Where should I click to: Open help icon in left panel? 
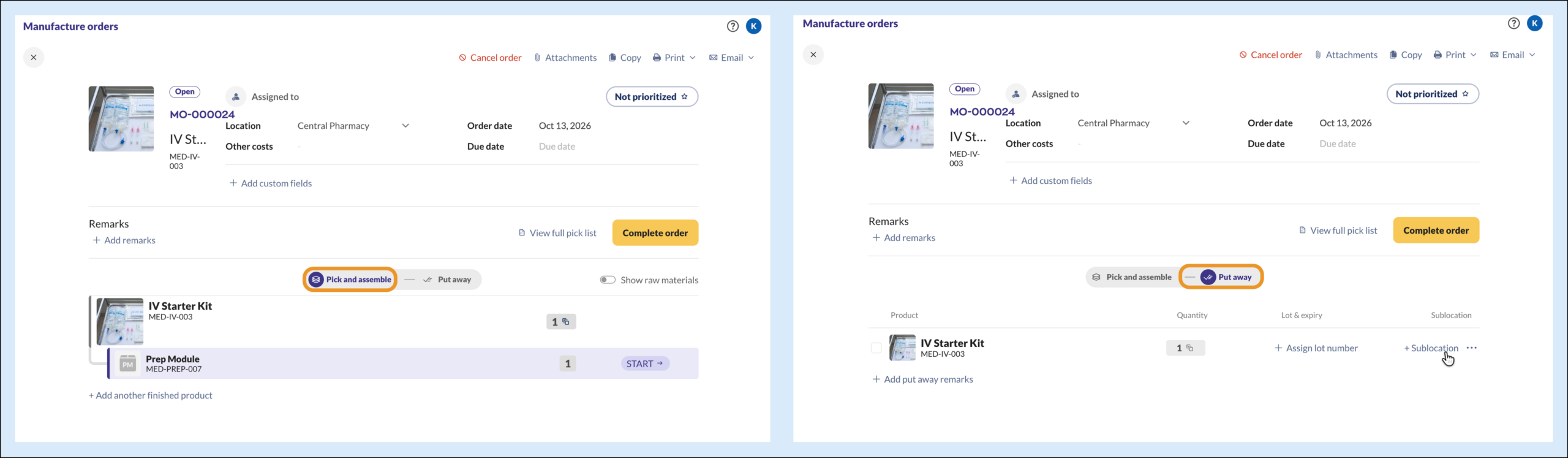click(x=733, y=26)
